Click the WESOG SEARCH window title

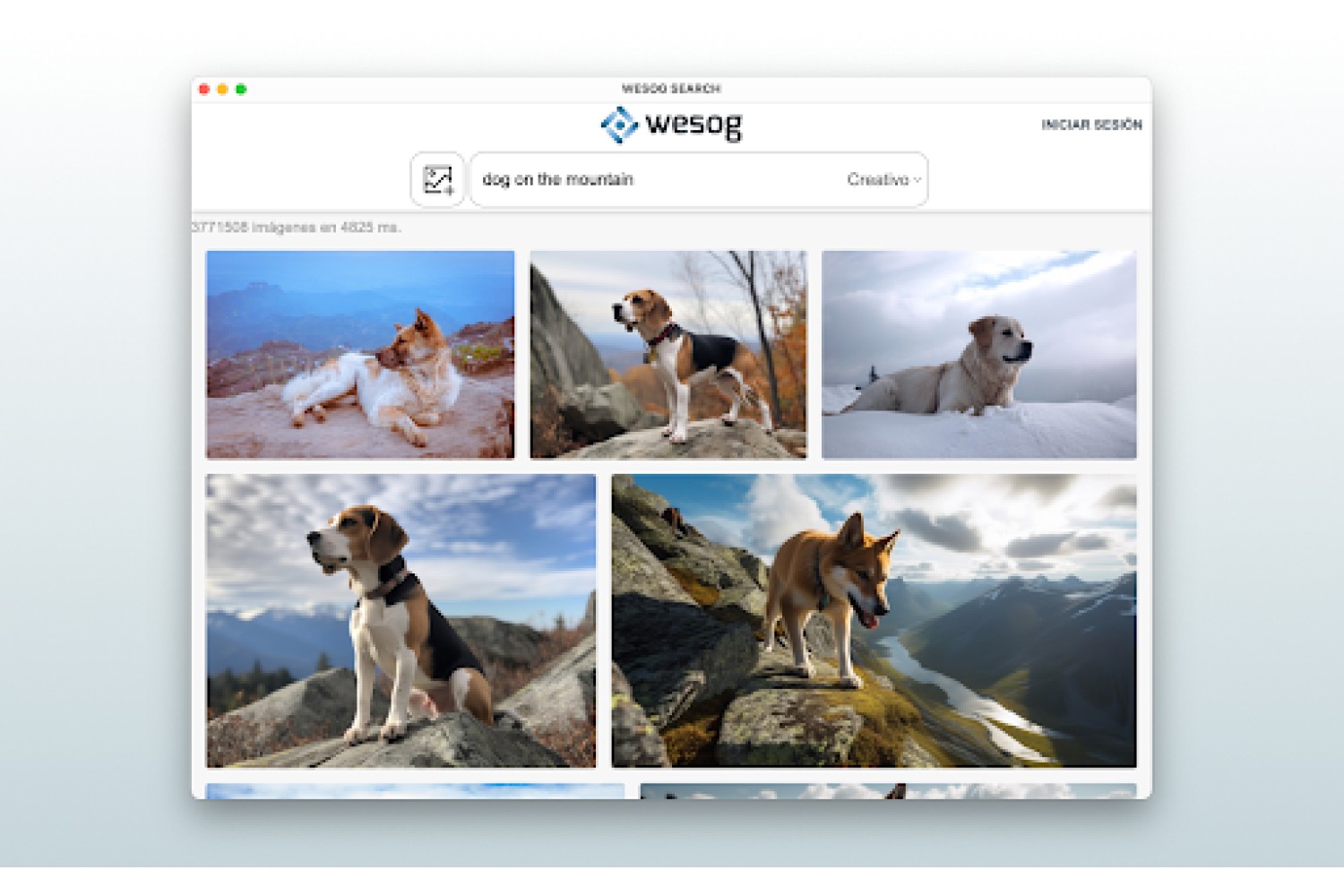(671, 89)
